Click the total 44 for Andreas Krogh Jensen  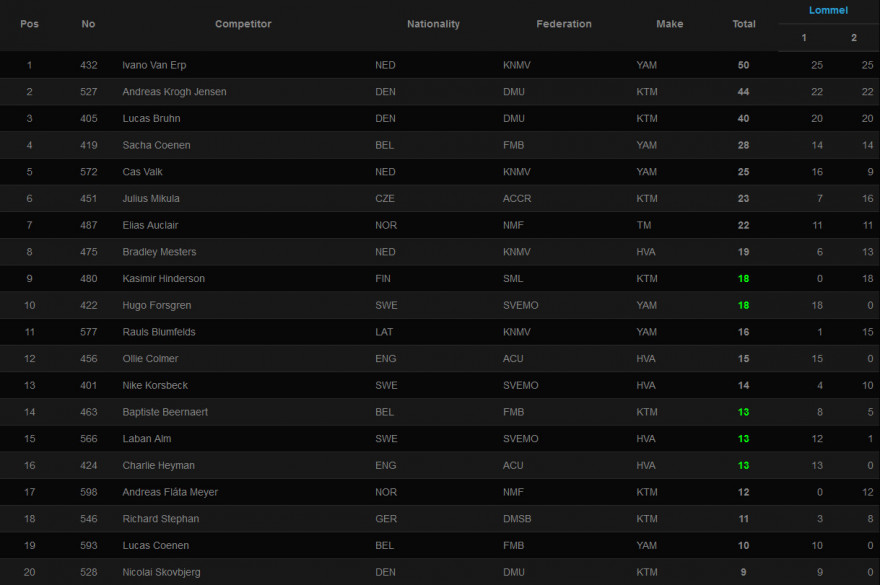[x=743, y=92]
